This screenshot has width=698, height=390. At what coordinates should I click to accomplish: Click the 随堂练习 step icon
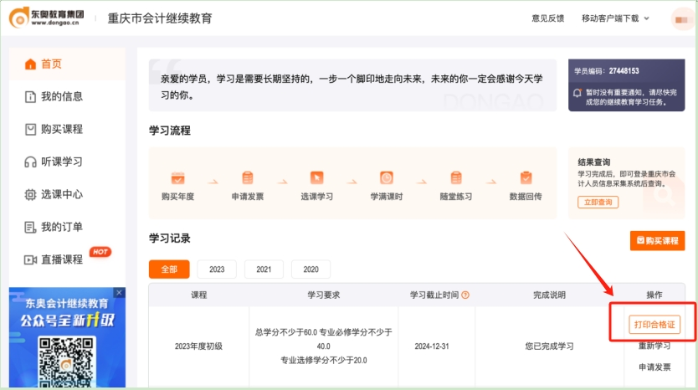[x=456, y=178]
